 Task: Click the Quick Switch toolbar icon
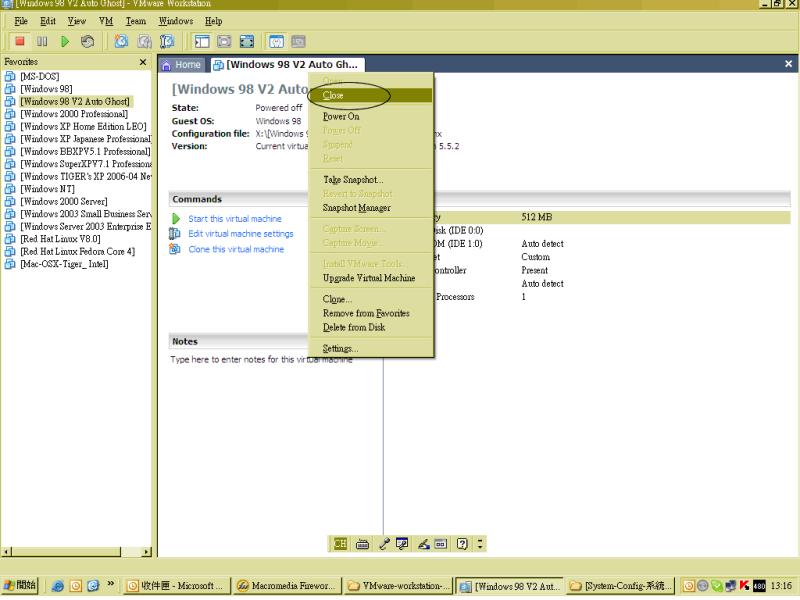tap(224, 41)
